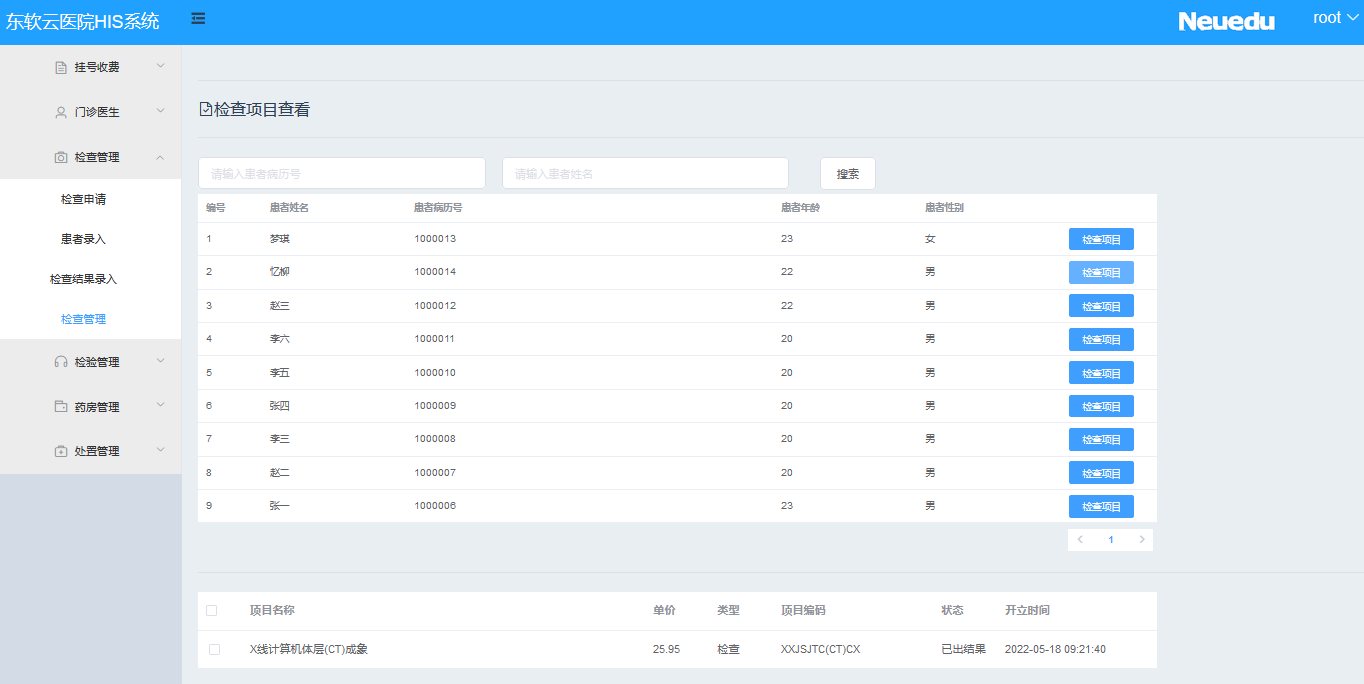Viewport: 1364px width, 684px height.
Task: Go to previous page arrow
Action: 1080,540
